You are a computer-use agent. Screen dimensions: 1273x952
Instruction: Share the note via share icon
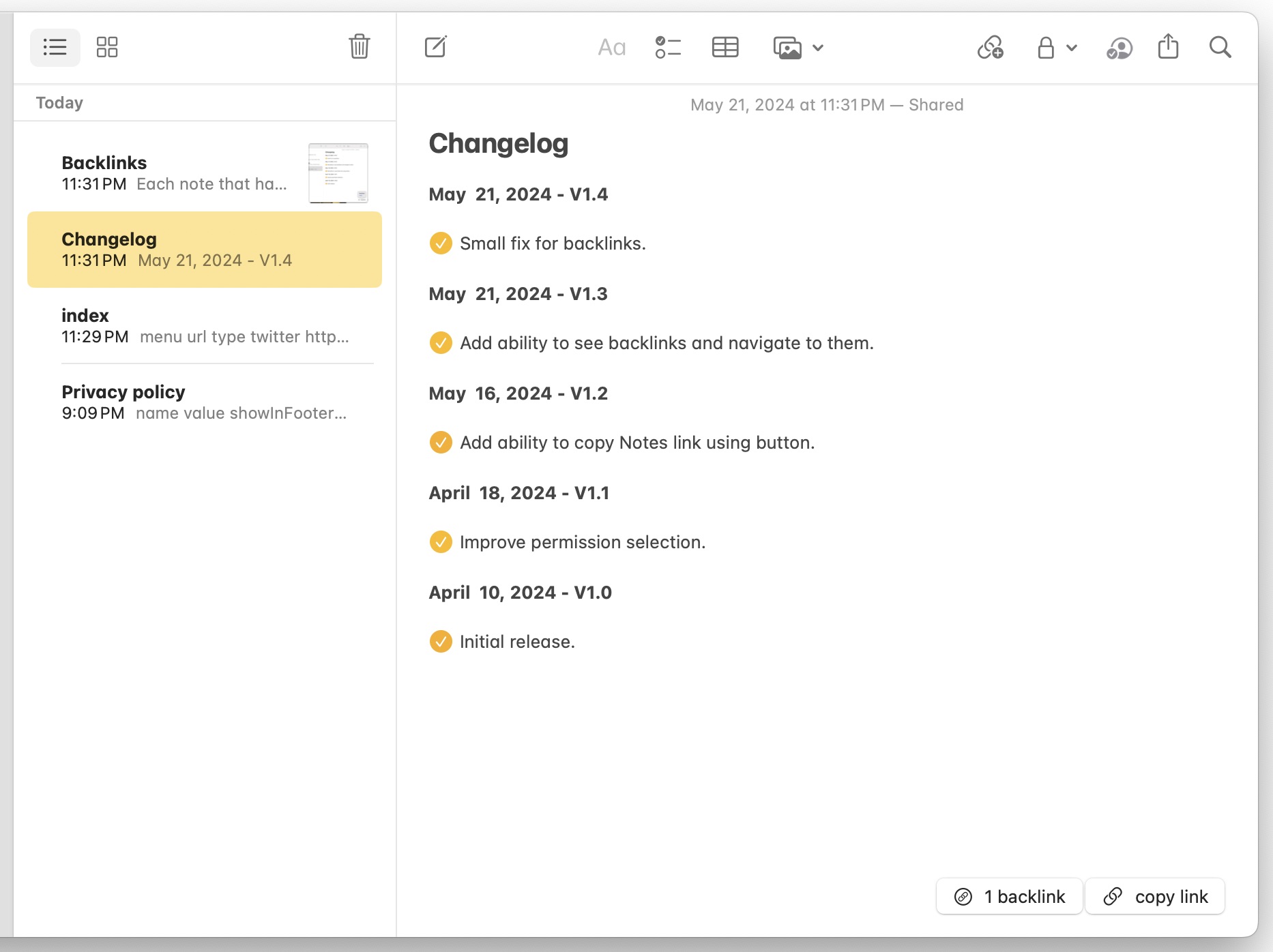tap(1169, 46)
